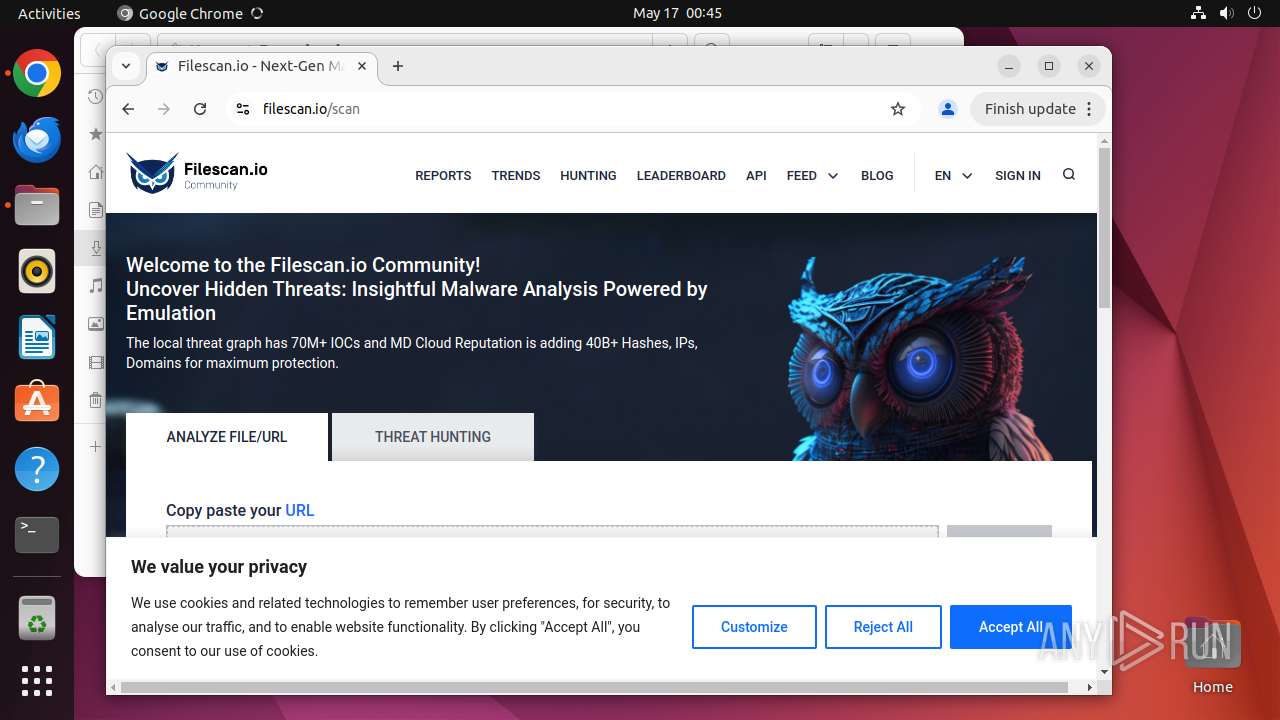Open the HUNTING page
The width and height of the screenshot is (1280, 720).
[x=588, y=175]
